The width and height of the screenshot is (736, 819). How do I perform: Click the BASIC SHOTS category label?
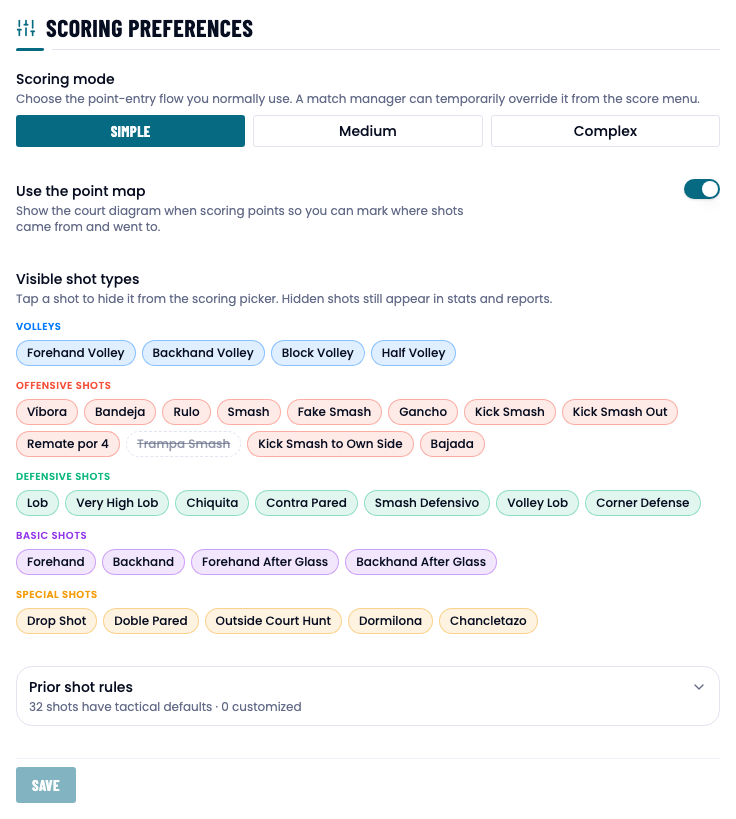coord(51,535)
